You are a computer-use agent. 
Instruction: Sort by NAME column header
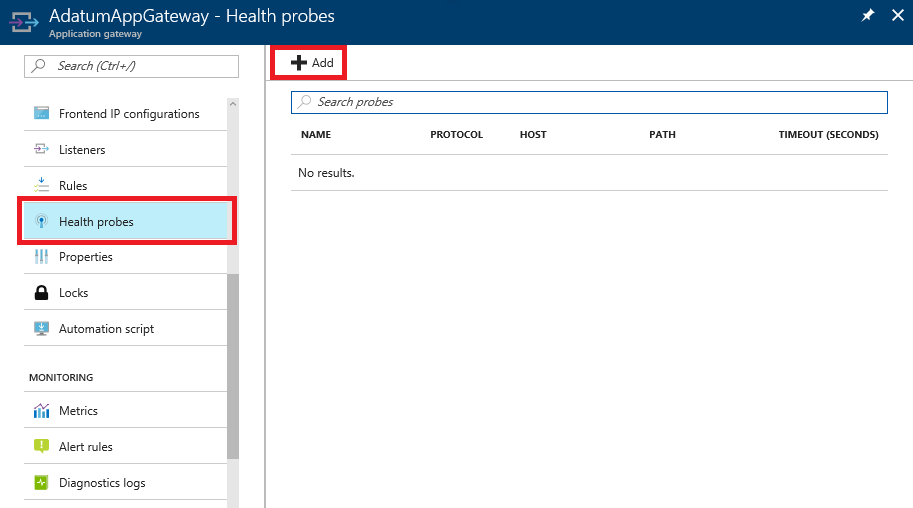(316, 135)
